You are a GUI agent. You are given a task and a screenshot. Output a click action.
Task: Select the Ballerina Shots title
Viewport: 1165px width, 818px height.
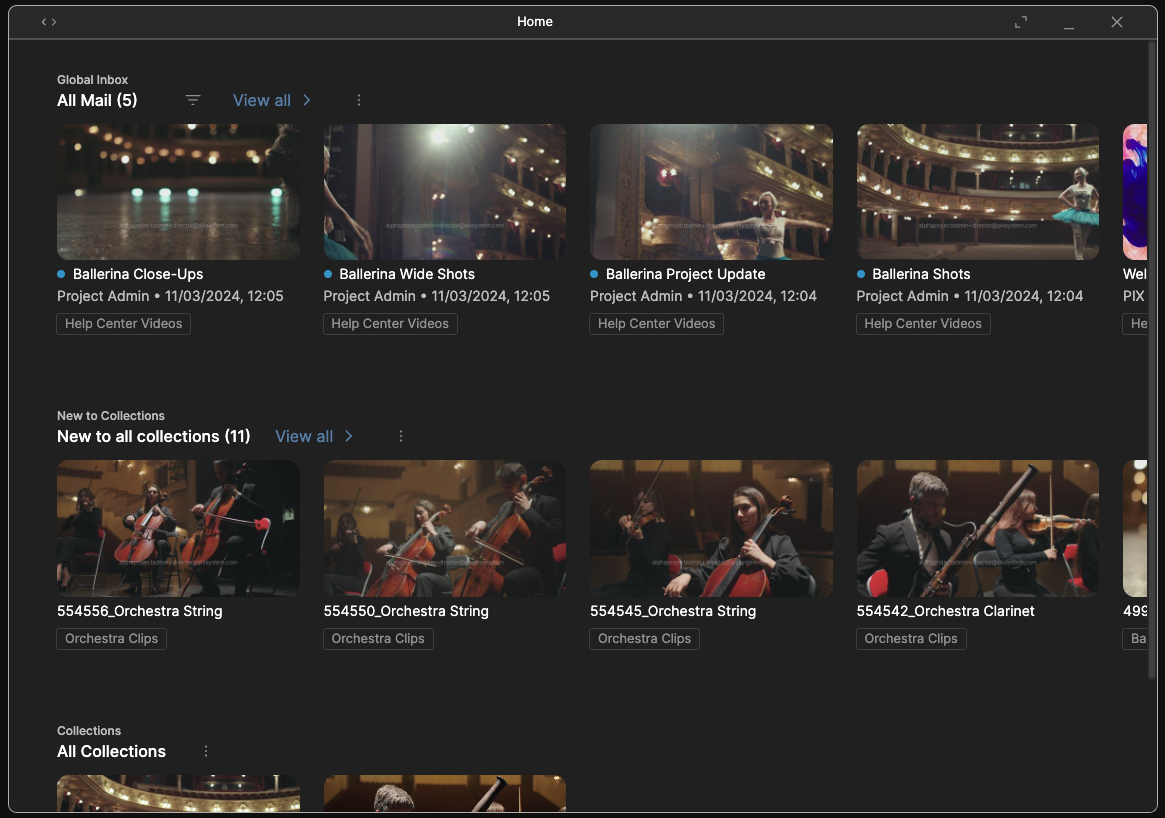click(921, 274)
